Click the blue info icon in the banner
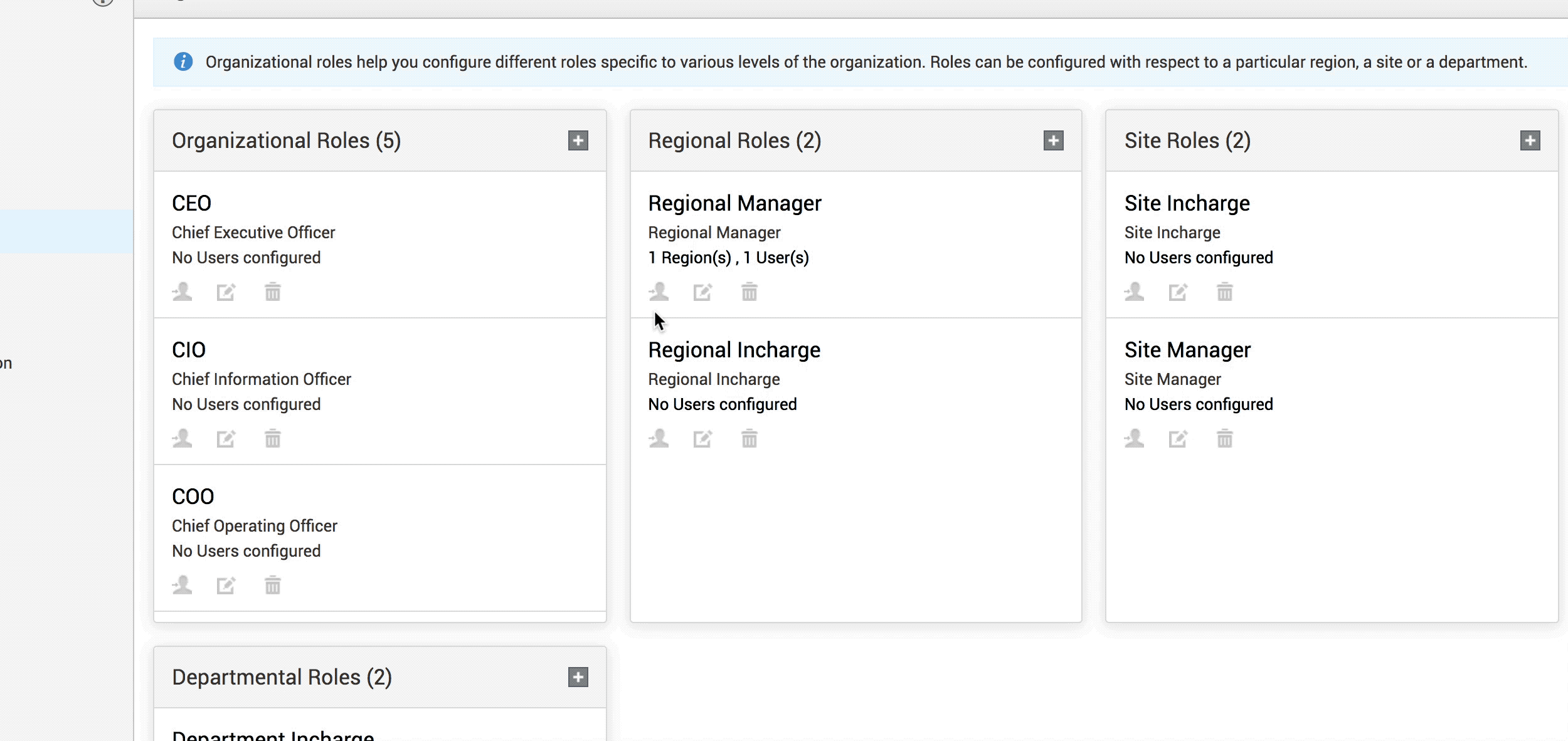The height and width of the screenshot is (741, 1568). click(x=183, y=61)
